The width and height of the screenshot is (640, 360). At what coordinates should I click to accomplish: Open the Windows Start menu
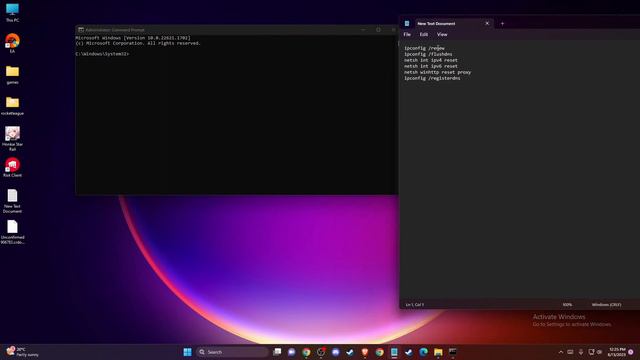pos(187,352)
